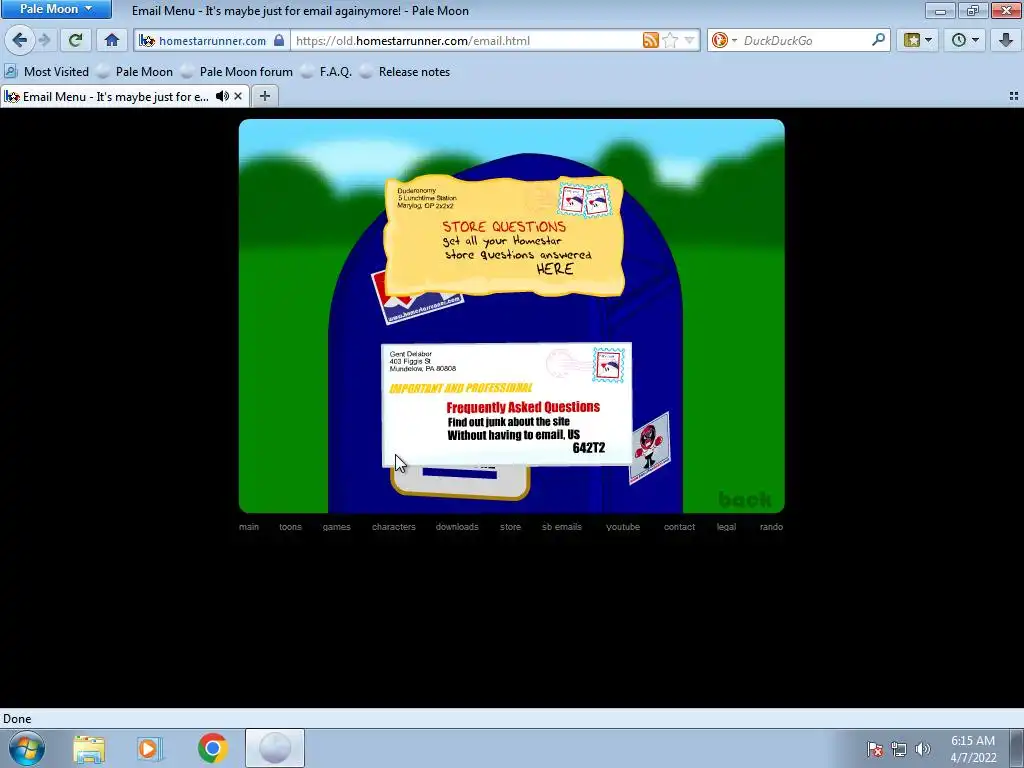Open the Windows Start menu
The width and height of the screenshot is (1024, 768).
click(27, 748)
